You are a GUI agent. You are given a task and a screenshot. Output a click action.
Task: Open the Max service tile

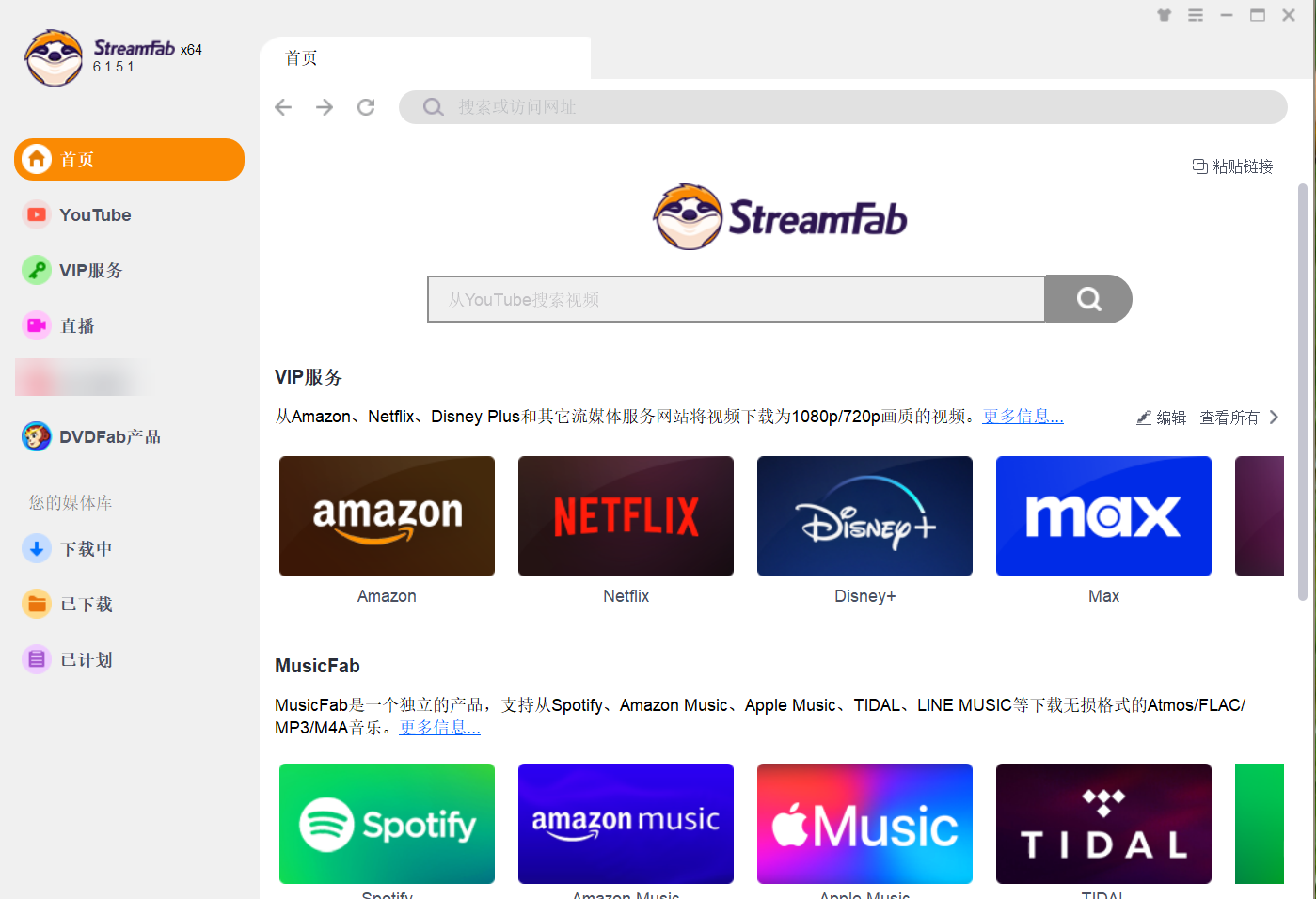(1103, 516)
